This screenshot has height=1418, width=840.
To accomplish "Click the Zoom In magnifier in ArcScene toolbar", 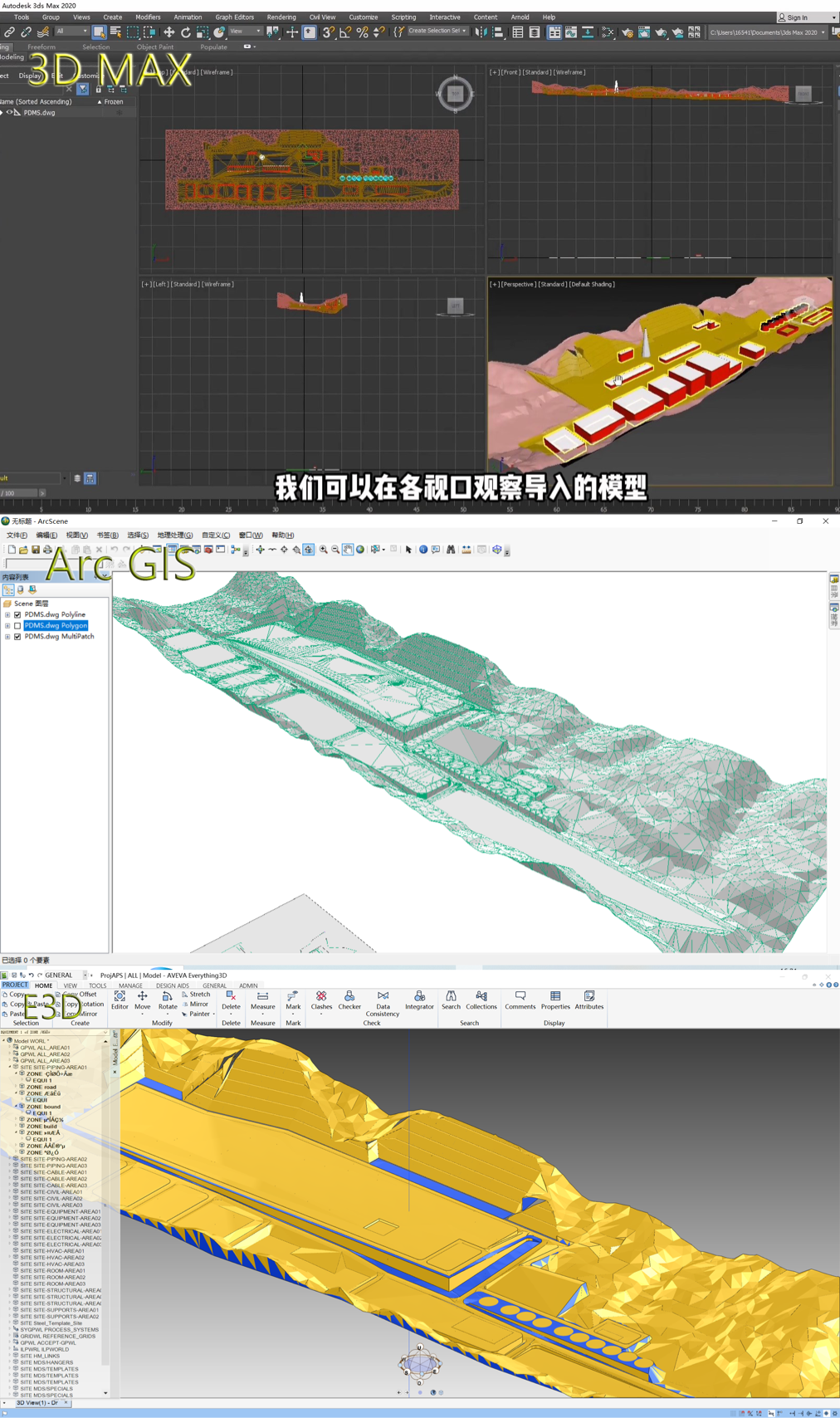I will tap(323, 550).
